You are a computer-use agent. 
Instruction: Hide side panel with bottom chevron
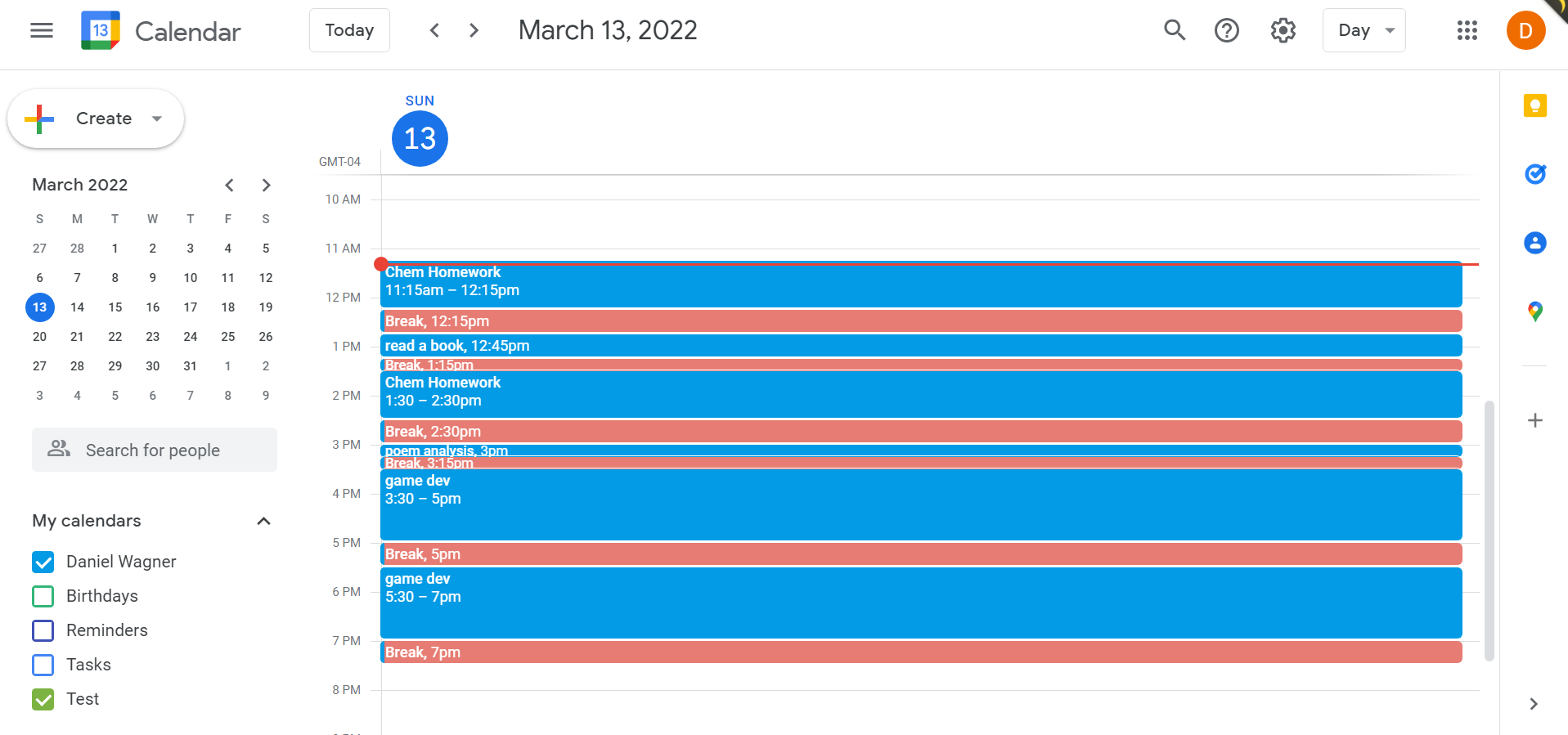[1534, 704]
